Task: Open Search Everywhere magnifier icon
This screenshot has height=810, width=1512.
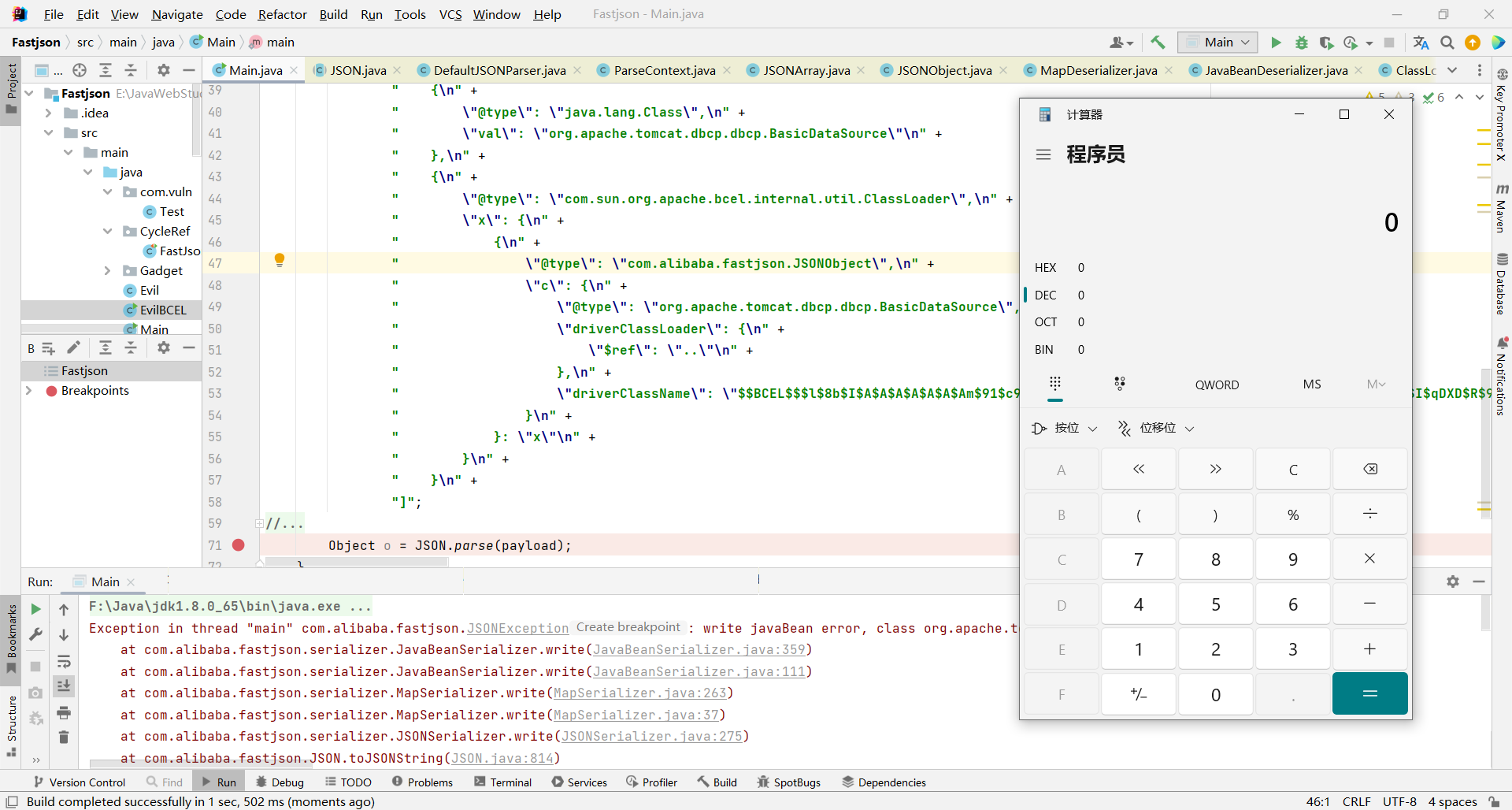Action: 1447,43
